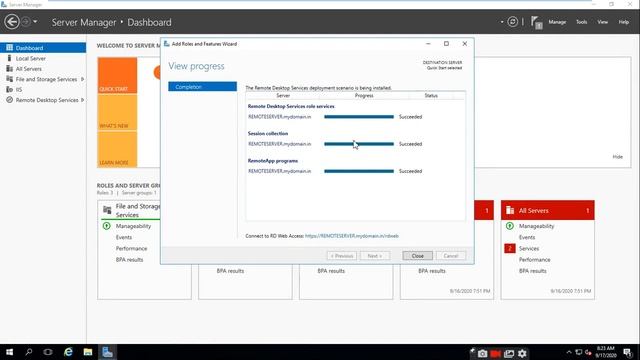Maximize the Add Roles wizard window

pos(446,44)
